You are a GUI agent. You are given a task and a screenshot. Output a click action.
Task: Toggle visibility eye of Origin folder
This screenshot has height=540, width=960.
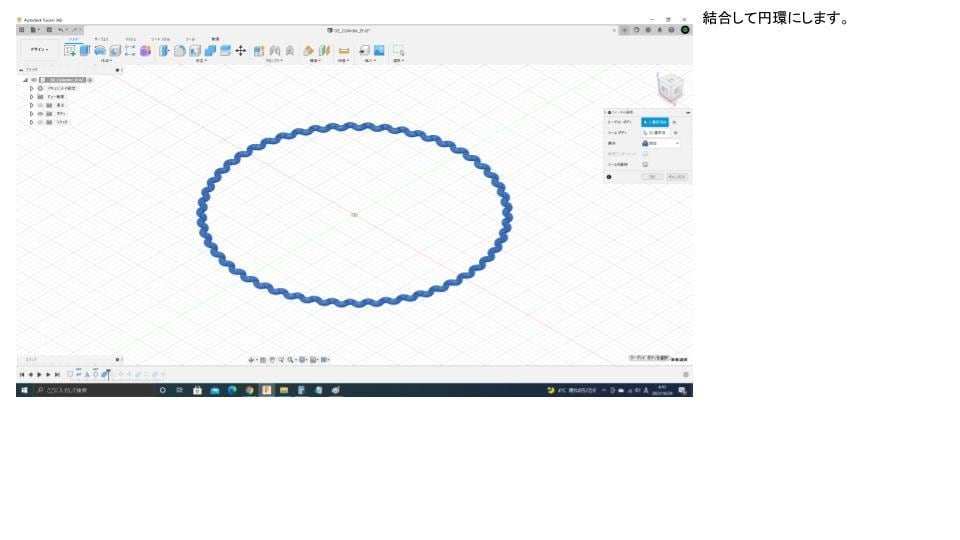40,105
